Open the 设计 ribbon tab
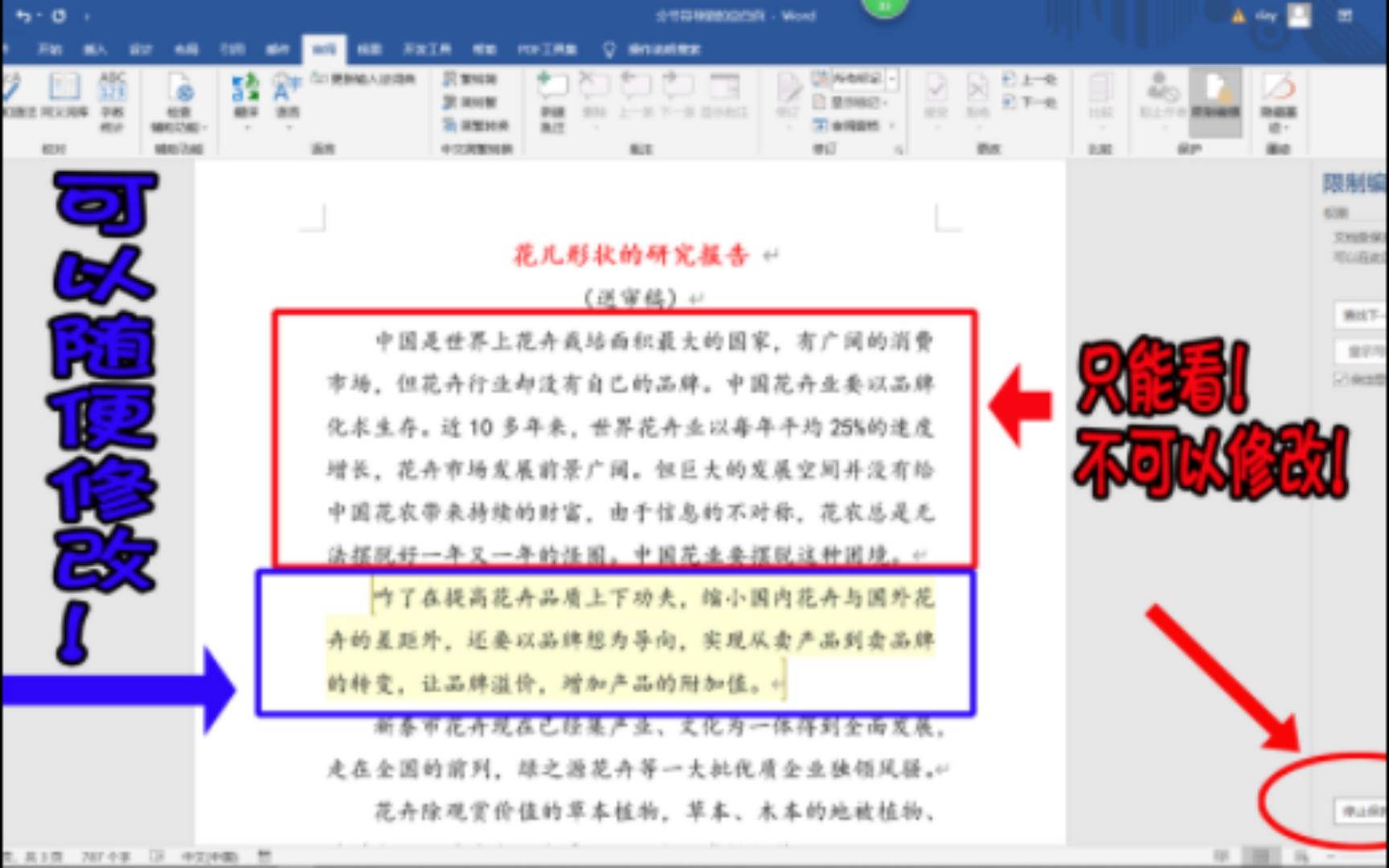 click(141, 49)
